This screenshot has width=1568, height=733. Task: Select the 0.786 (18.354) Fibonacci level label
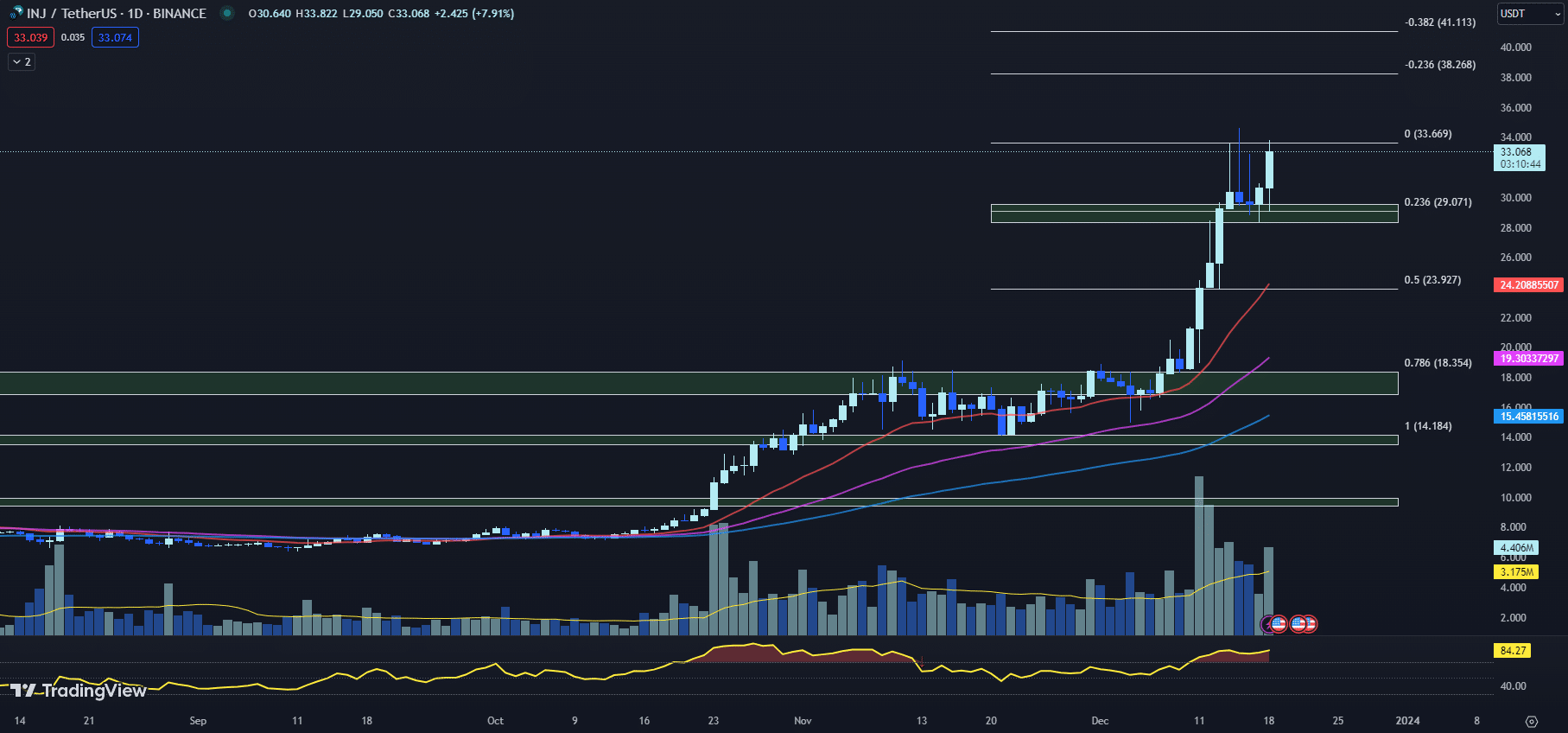[x=1438, y=363]
